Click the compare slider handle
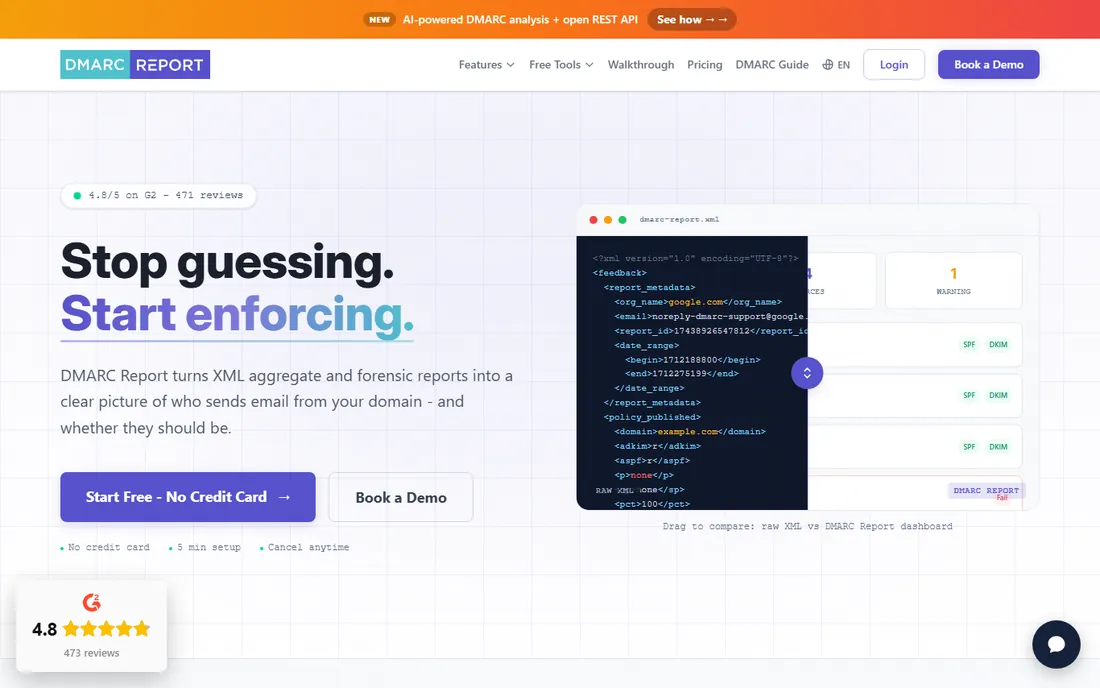The width and height of the screenshot is (1100, 688). pos(807,373)
